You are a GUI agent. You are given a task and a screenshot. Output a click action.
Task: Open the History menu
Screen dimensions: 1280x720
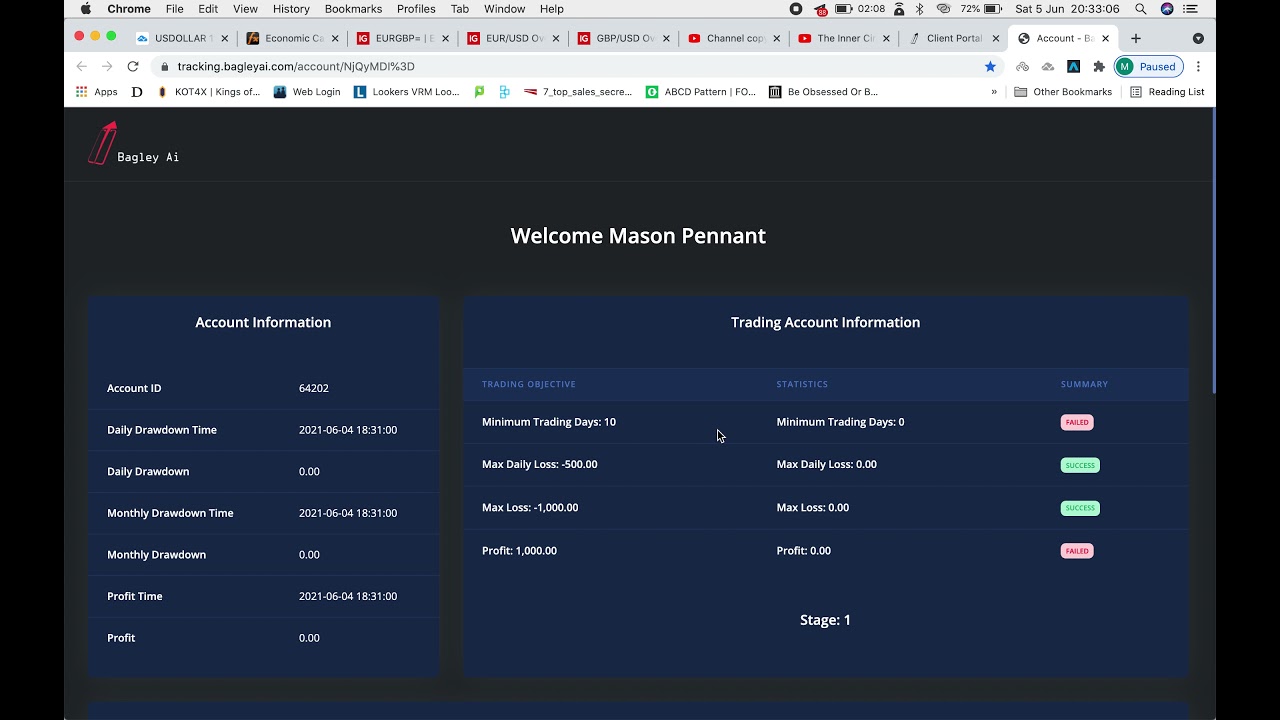[x=291, y=9]
